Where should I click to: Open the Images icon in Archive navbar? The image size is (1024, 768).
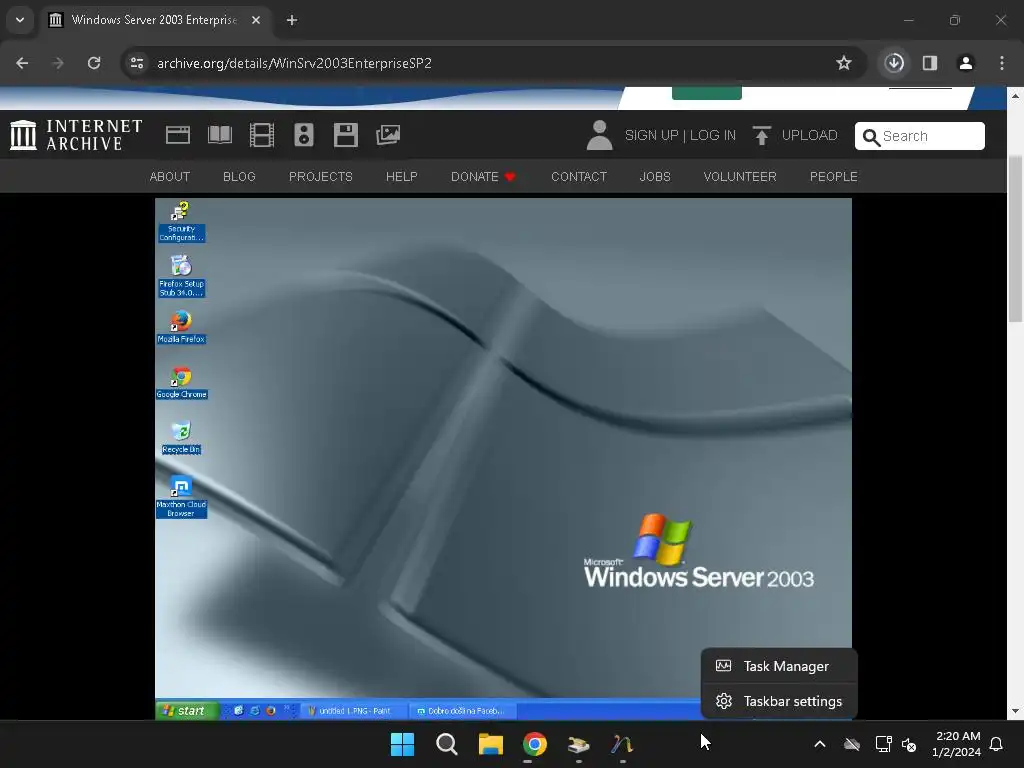pos(388,135)
